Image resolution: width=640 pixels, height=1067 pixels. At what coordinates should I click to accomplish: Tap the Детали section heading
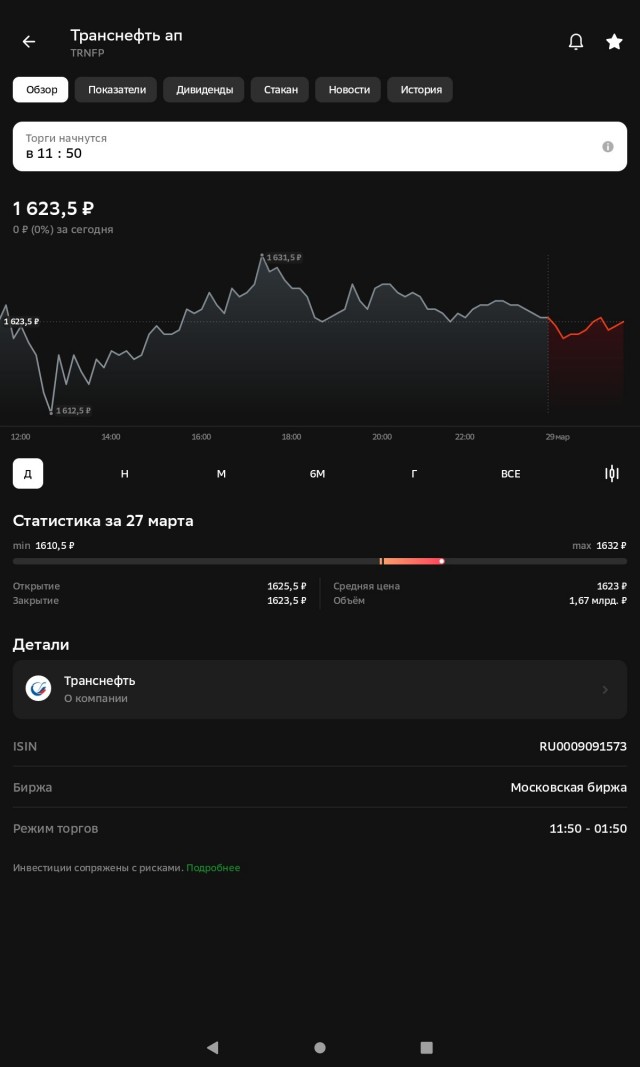pyautogui.click(x=41, y=644)
